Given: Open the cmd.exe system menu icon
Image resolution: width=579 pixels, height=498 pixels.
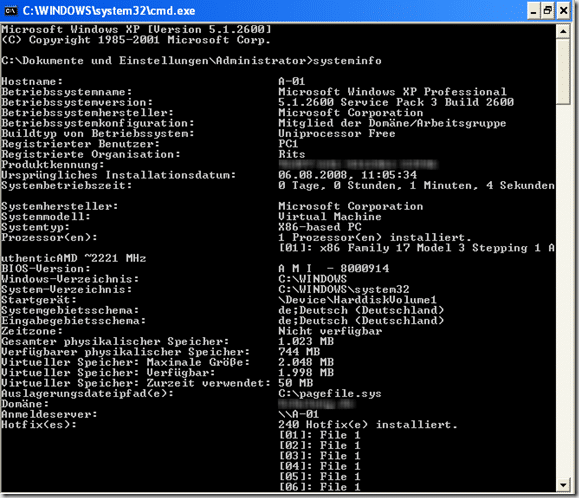Looking at the screenshot, I should click(x=10, y=11).
